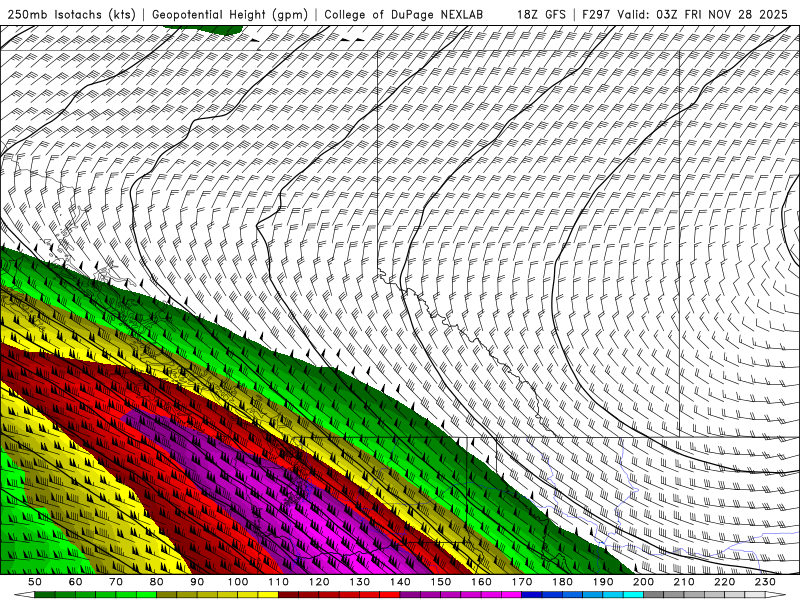Click the 190 label on the color scale
The image size is (800, 600).
click(x=603, y=582)
